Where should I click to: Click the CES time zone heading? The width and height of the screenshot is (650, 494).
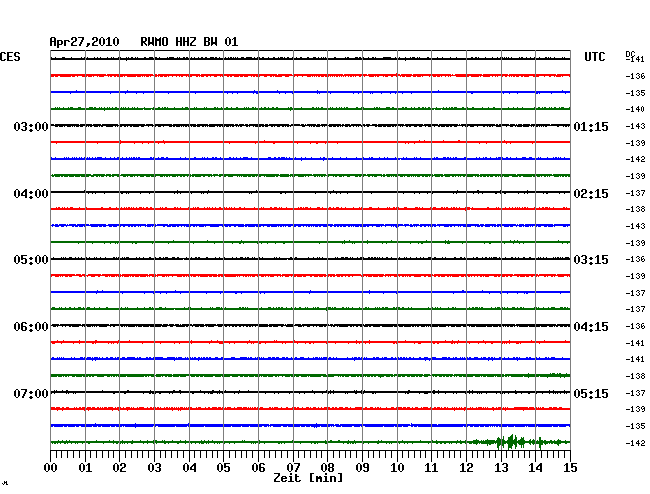click(10, 57)
